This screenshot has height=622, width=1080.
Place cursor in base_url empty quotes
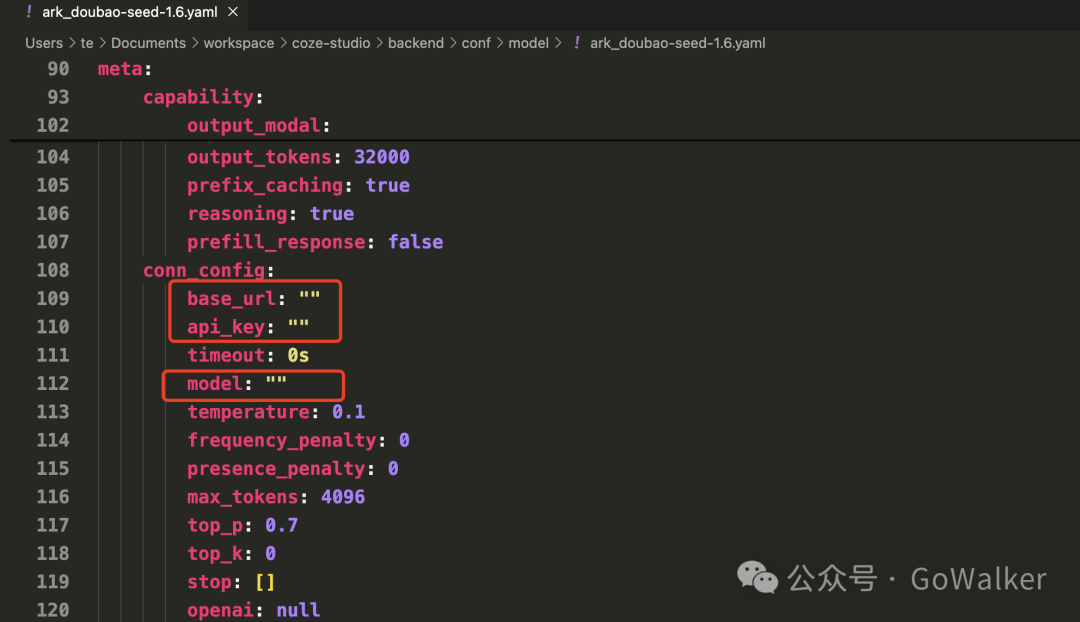(x=310, y=298)
